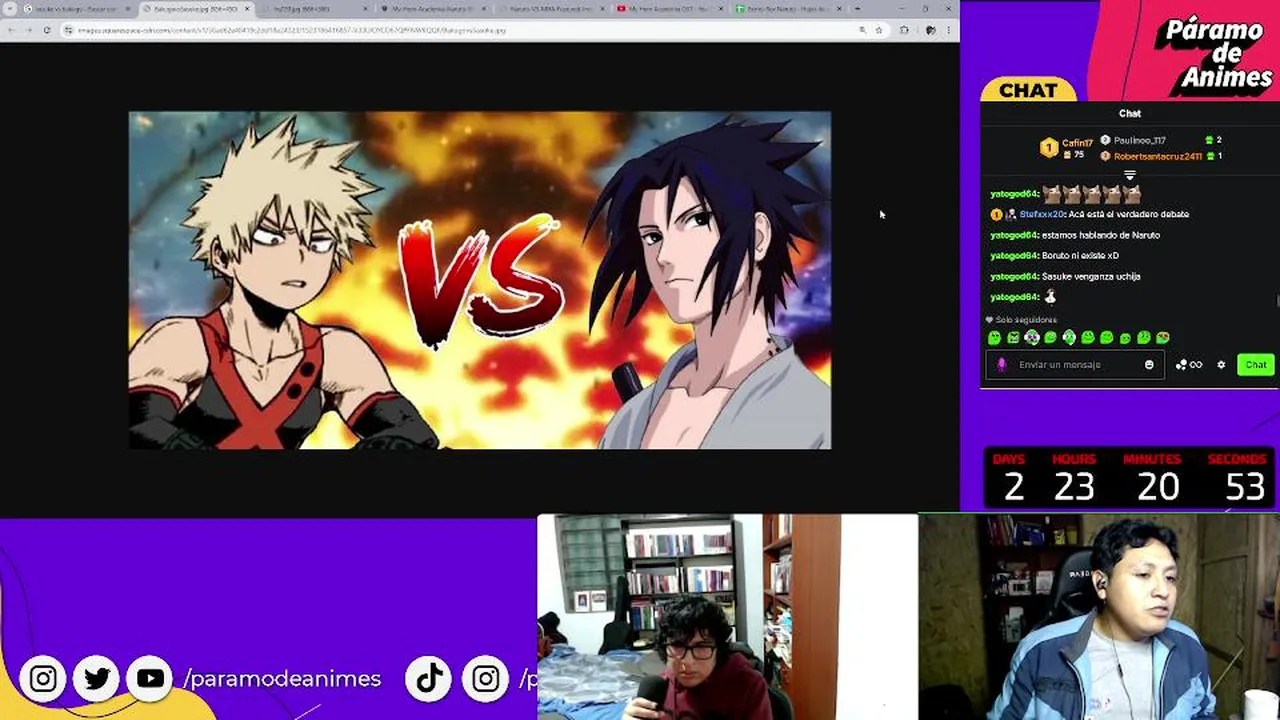
Task: Focus the 'Enviar un mensaje' field
Action: coord(1075,365)
